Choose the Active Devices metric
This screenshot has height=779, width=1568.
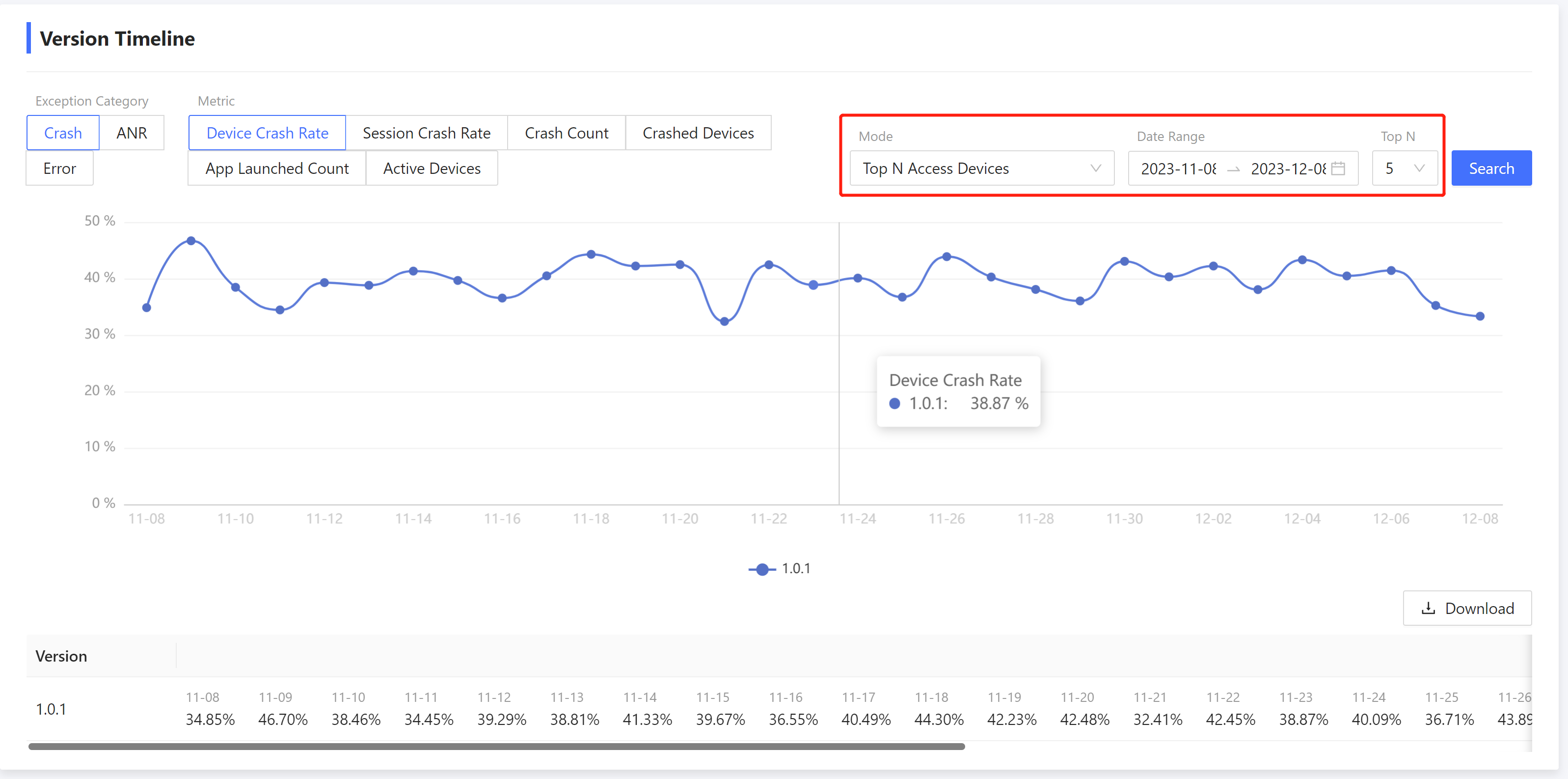point(432,168)
